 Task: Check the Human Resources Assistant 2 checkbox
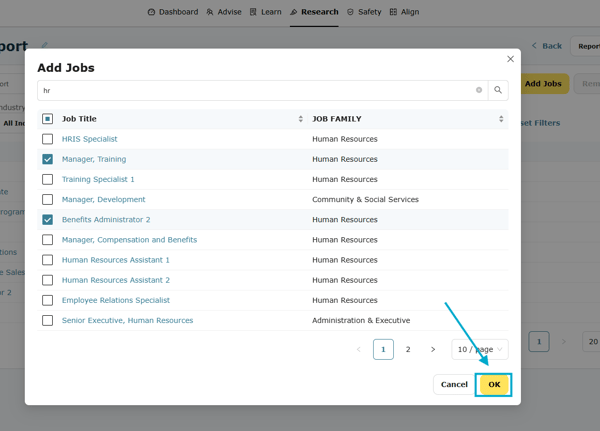click(47, 280)
